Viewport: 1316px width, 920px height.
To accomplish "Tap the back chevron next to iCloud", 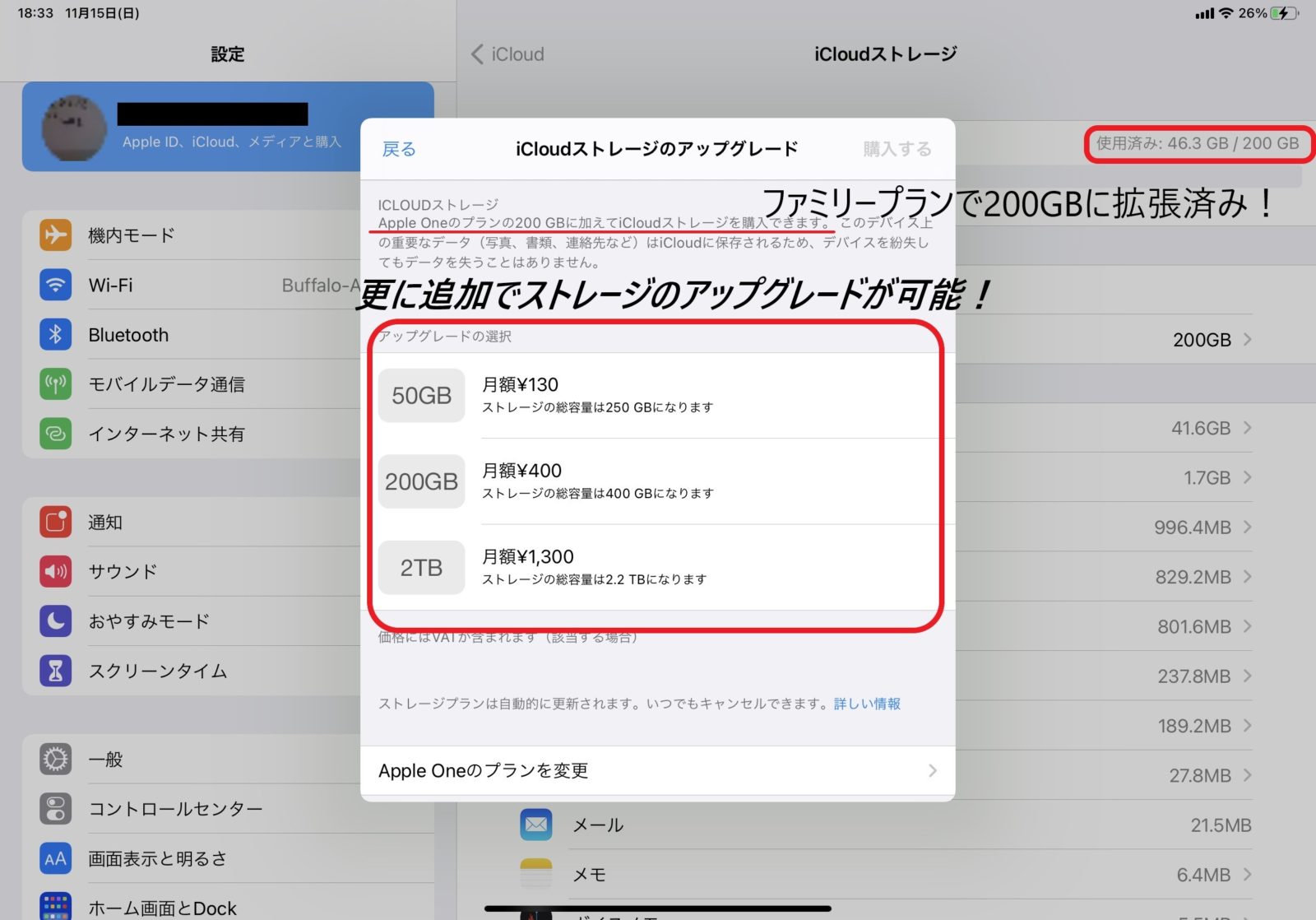I will click(477, 54).
